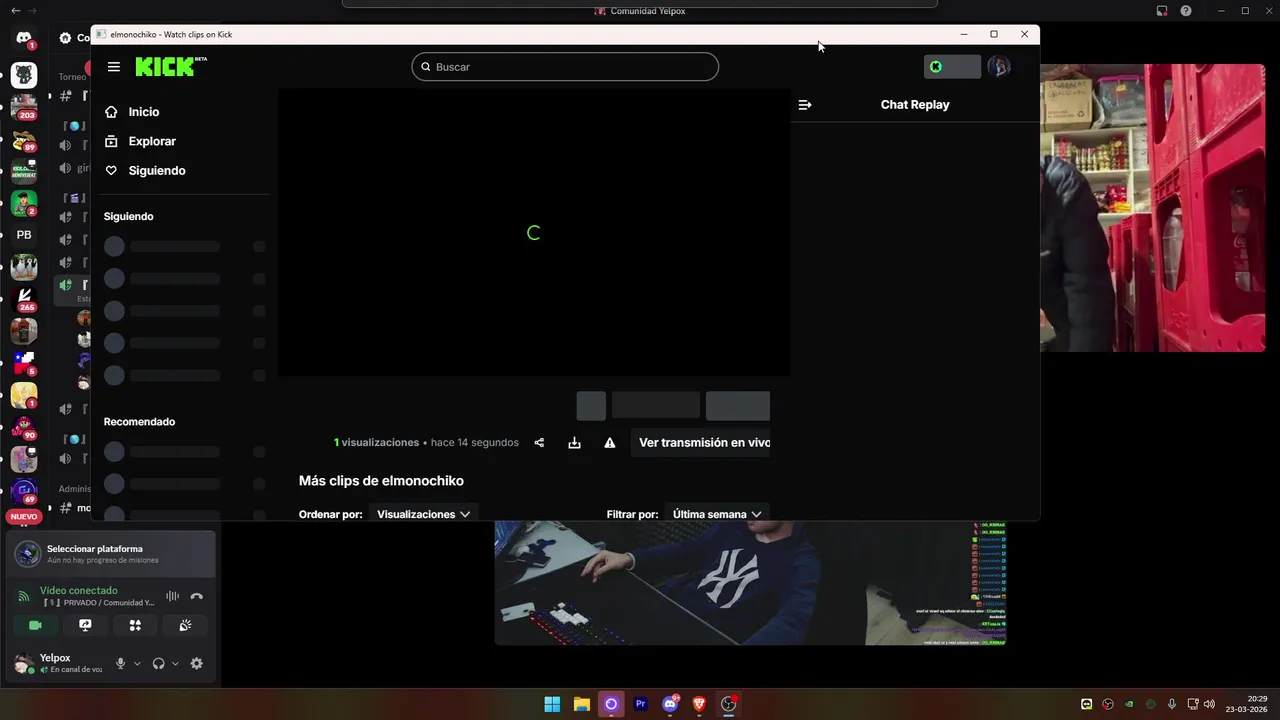Image resolution: width=1280 pixels, height=720 pixels.
Task: Open the Windows Start menu
Action: (552, 704)
